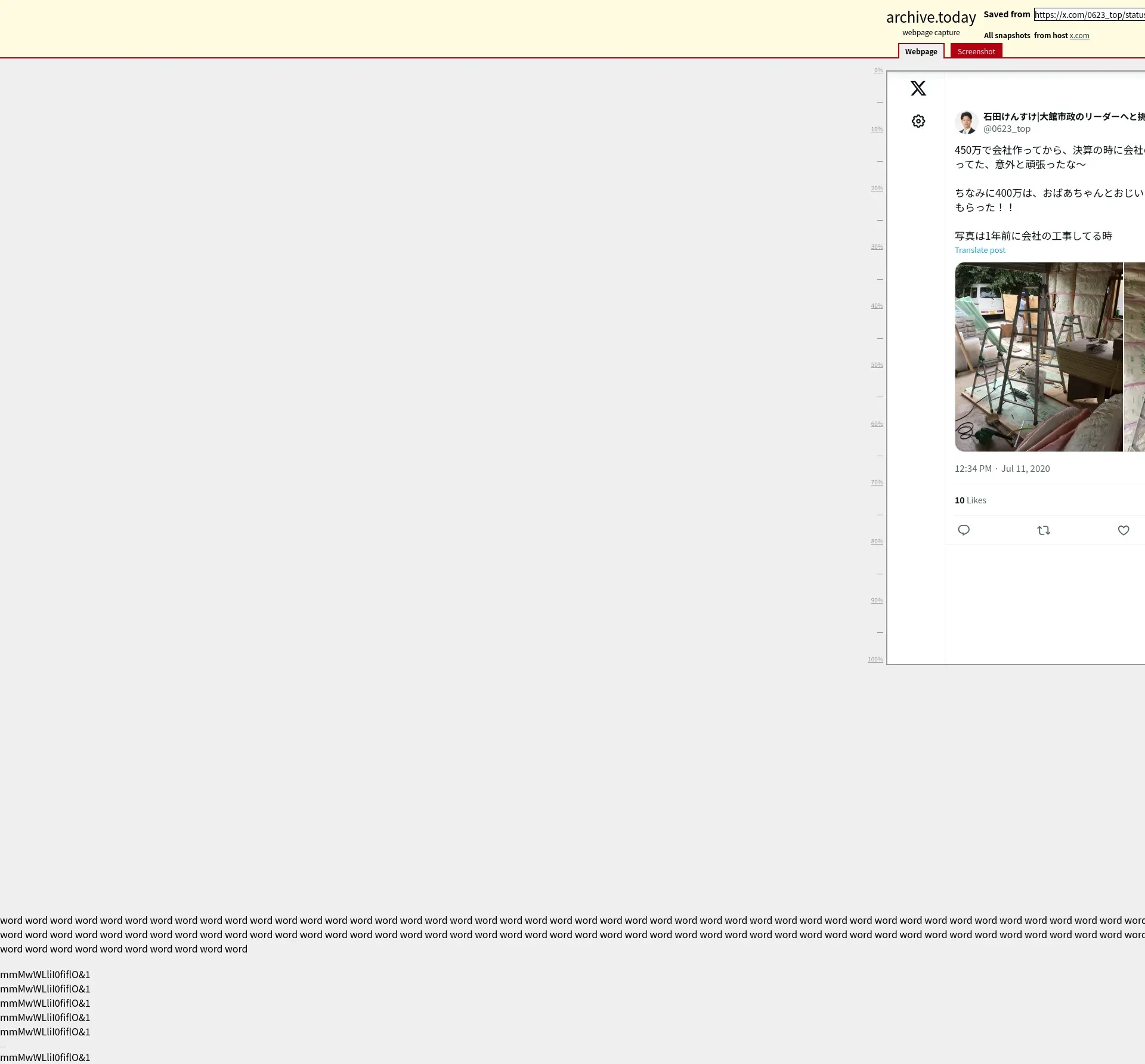This screenshot has height=1064, width=1145.
Task: Switch to the Screenshot tab
Action: (976, 52)
